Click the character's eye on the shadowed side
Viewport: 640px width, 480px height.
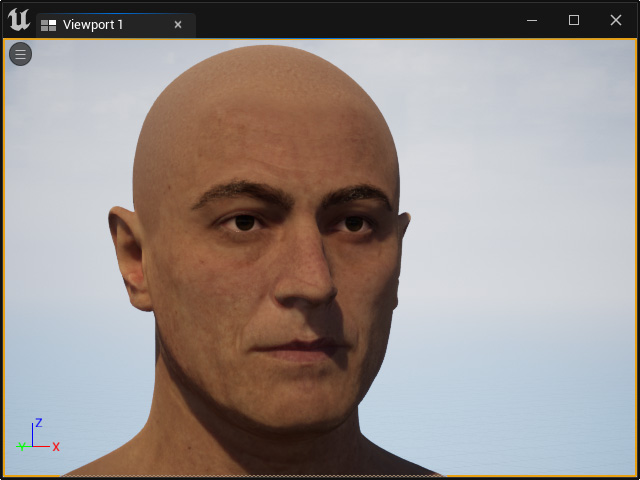[353, 224]
